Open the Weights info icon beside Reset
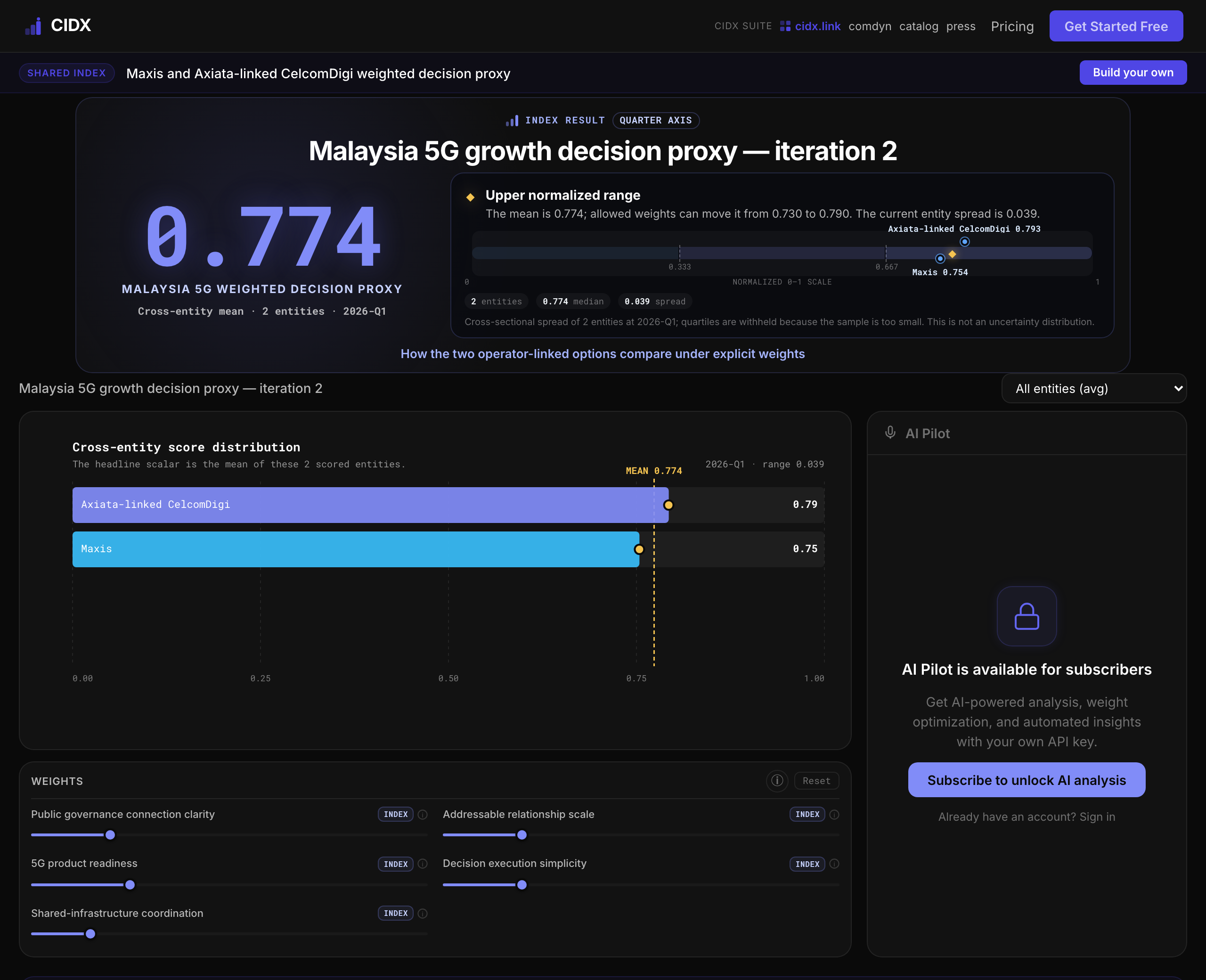Image resolution: width=1206 pixels, height=980 pixels. tap(777, 781)
